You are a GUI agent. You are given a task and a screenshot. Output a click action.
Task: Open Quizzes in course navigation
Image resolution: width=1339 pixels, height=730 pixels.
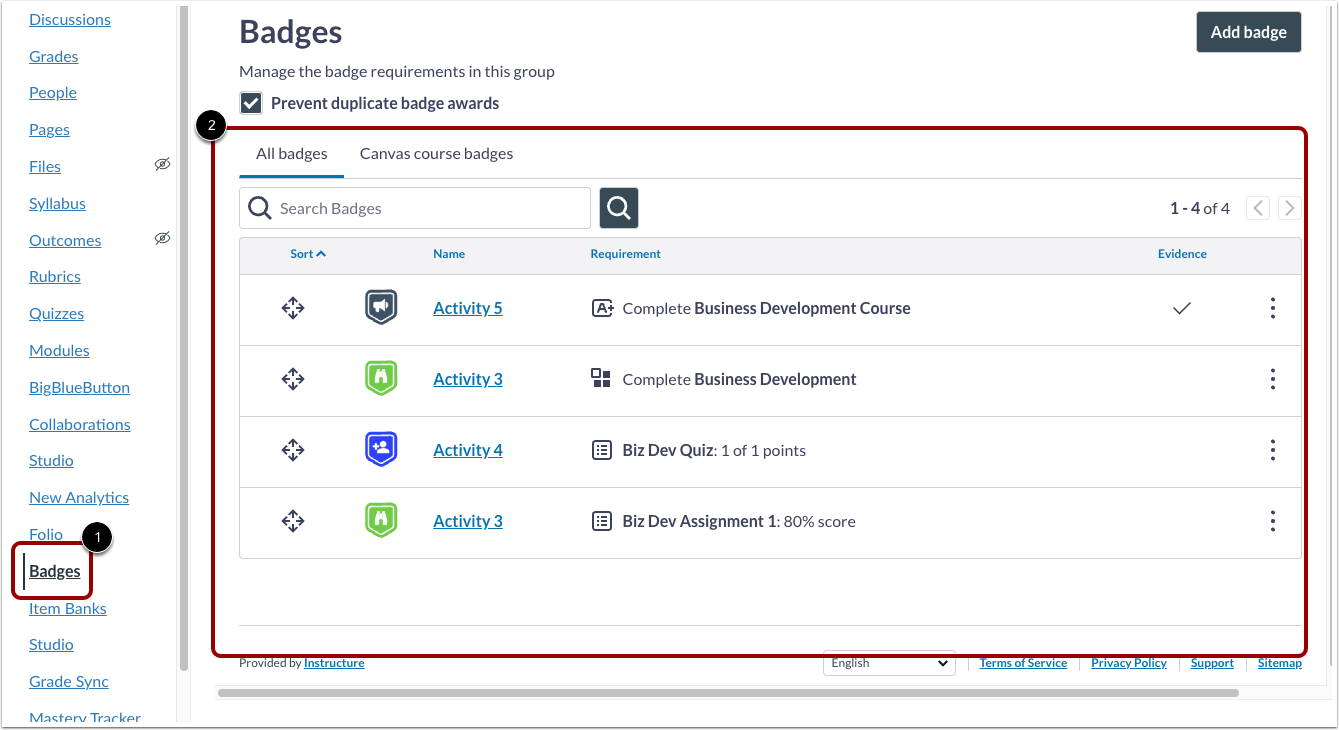coord(57,313)
